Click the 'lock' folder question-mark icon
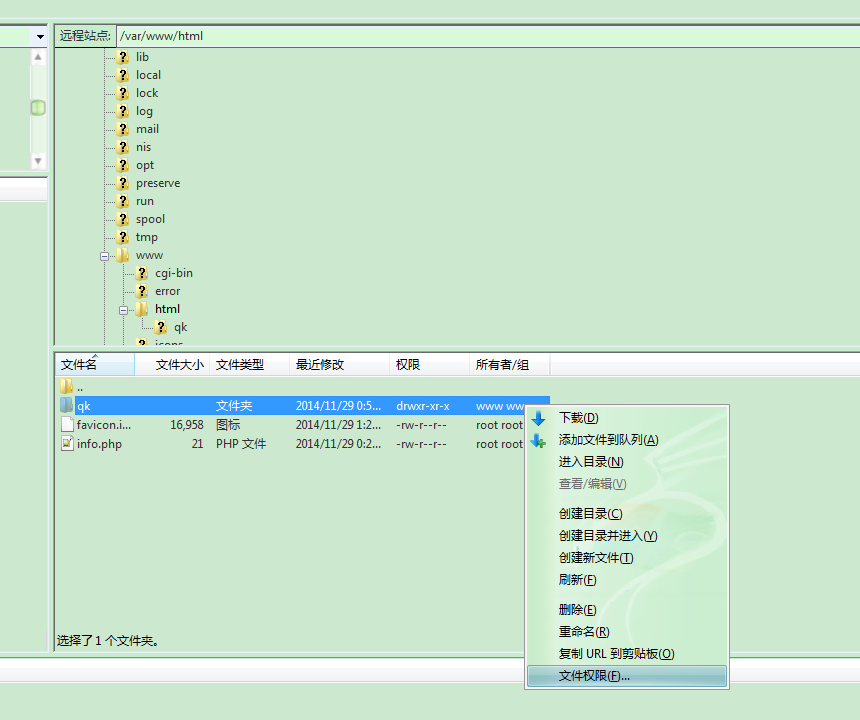Screen dimensions: 860x720 [123, 93]
